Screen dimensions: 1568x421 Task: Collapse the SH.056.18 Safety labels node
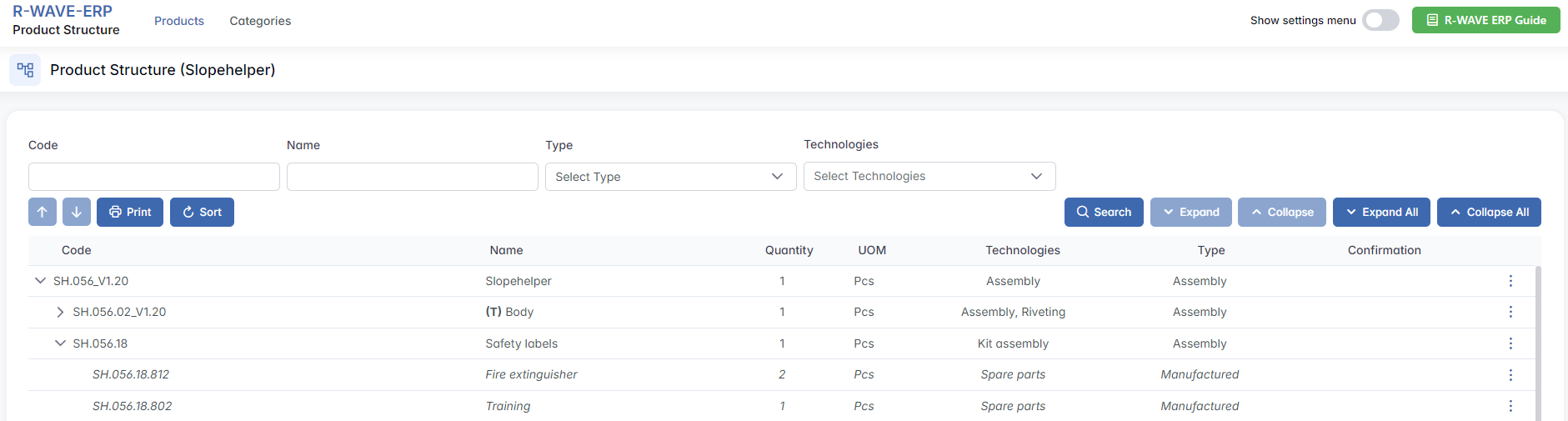coord(60,343)
